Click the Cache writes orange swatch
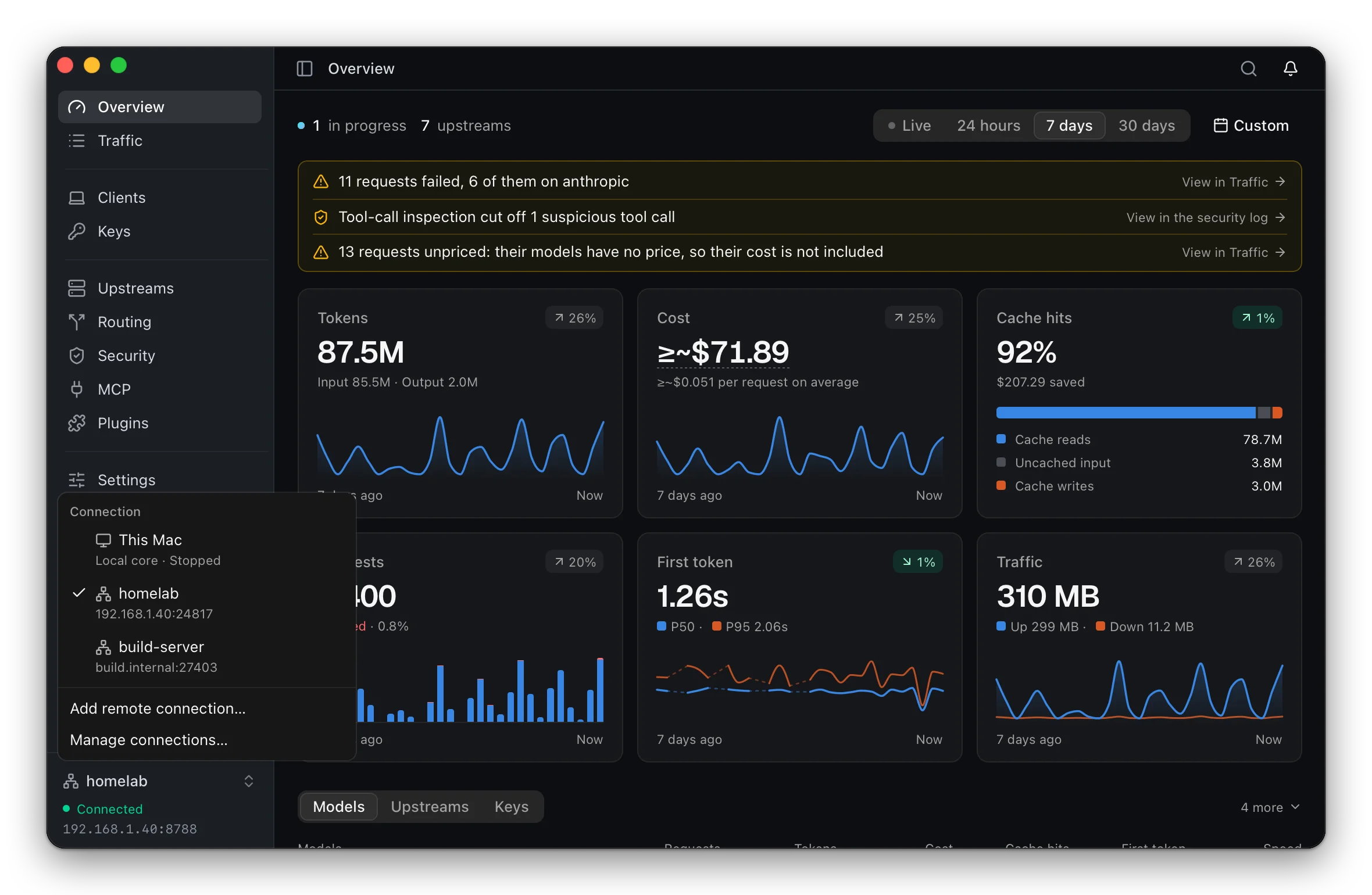The height and width of the screenshot is (895, 1372). 1001,486
